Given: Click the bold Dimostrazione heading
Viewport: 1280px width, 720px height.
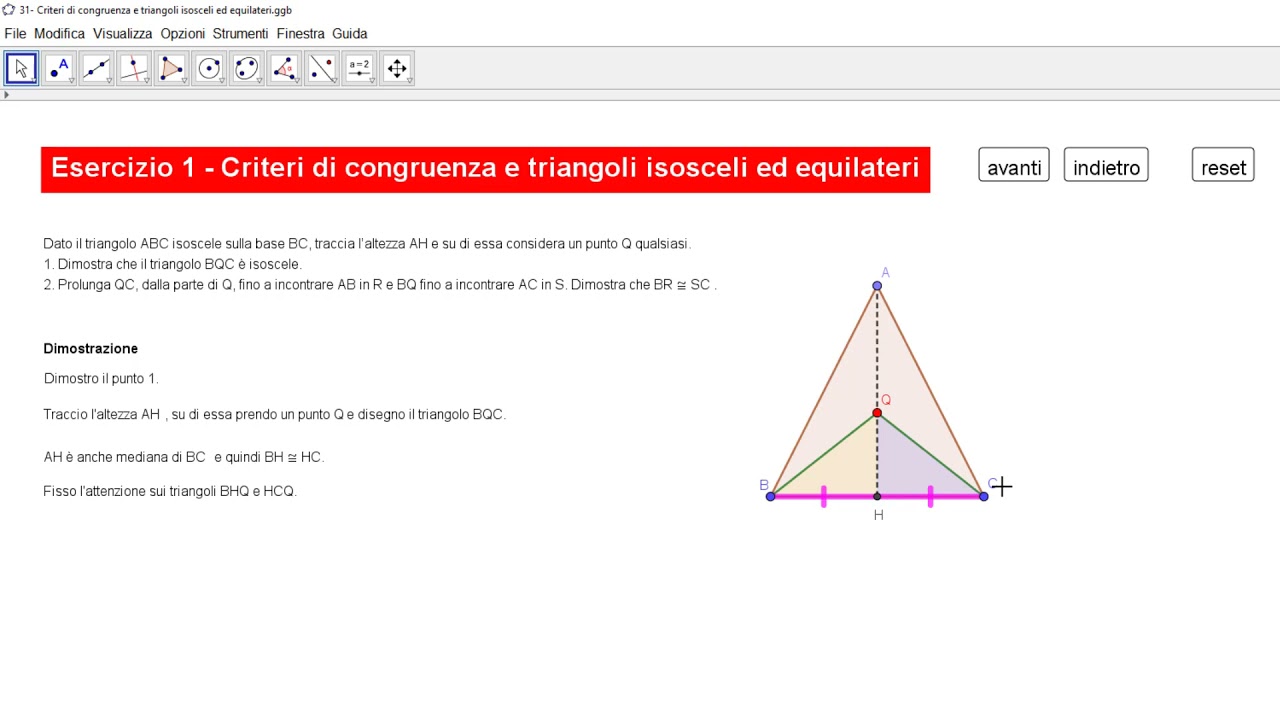Looking at the screenshot, I should 91,349.
